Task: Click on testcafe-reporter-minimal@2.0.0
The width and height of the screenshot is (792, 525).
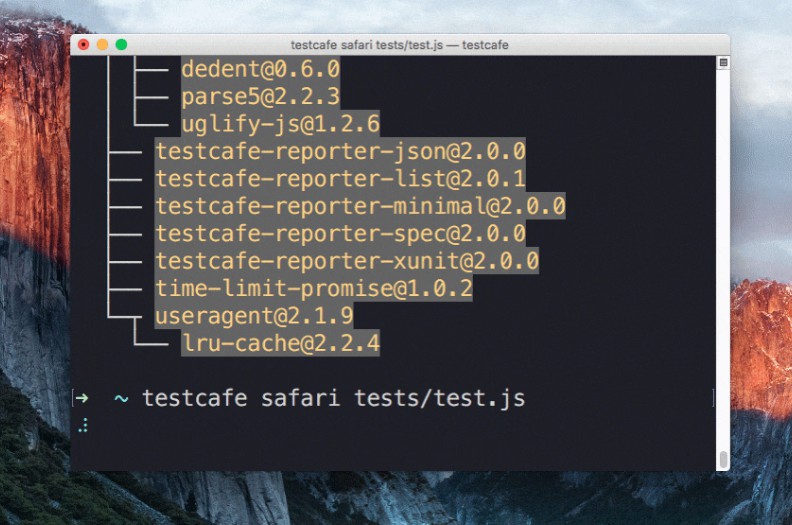Action: (x=360, y=207)
